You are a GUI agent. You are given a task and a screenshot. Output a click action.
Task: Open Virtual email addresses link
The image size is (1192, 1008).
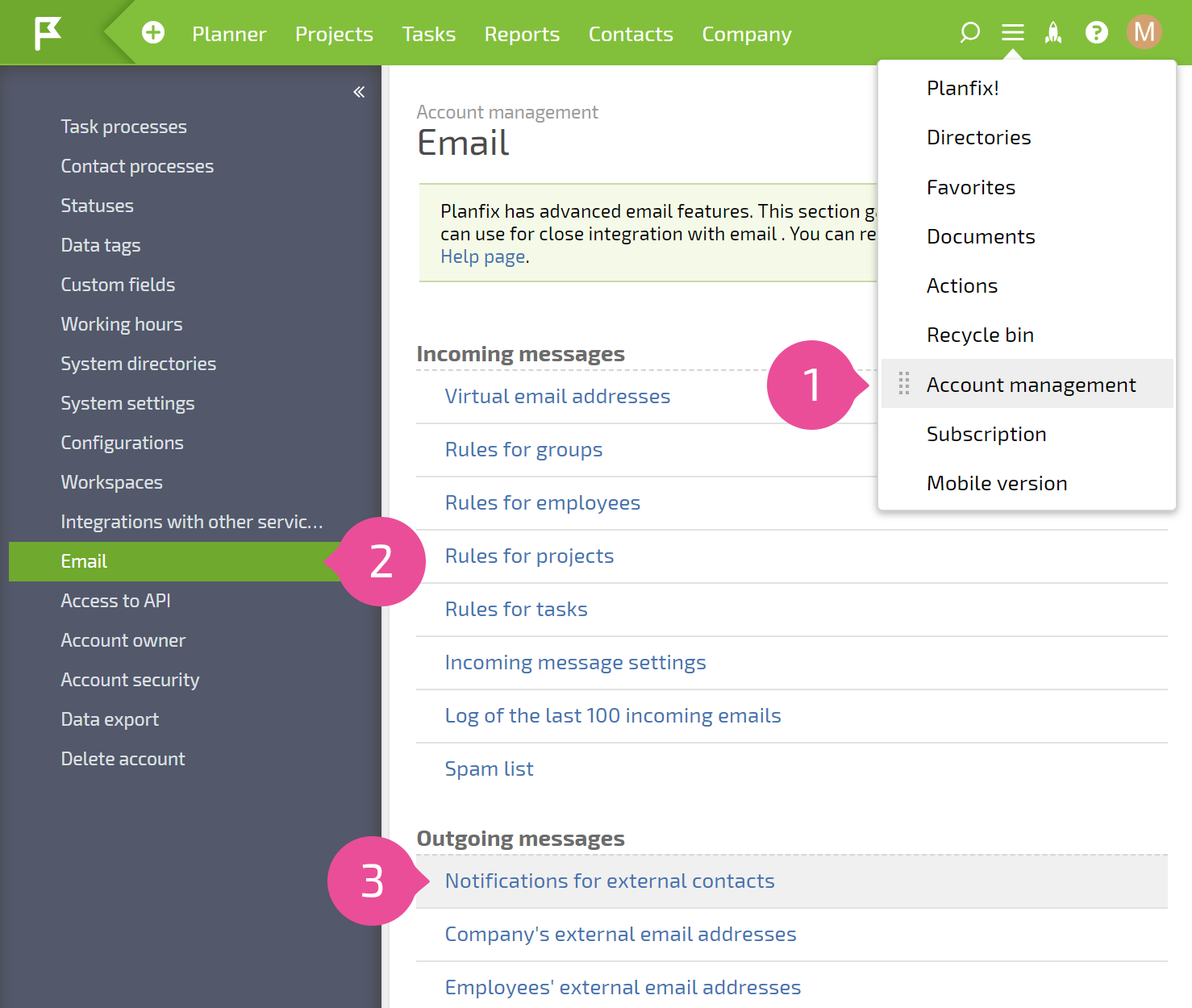[557, 396]
